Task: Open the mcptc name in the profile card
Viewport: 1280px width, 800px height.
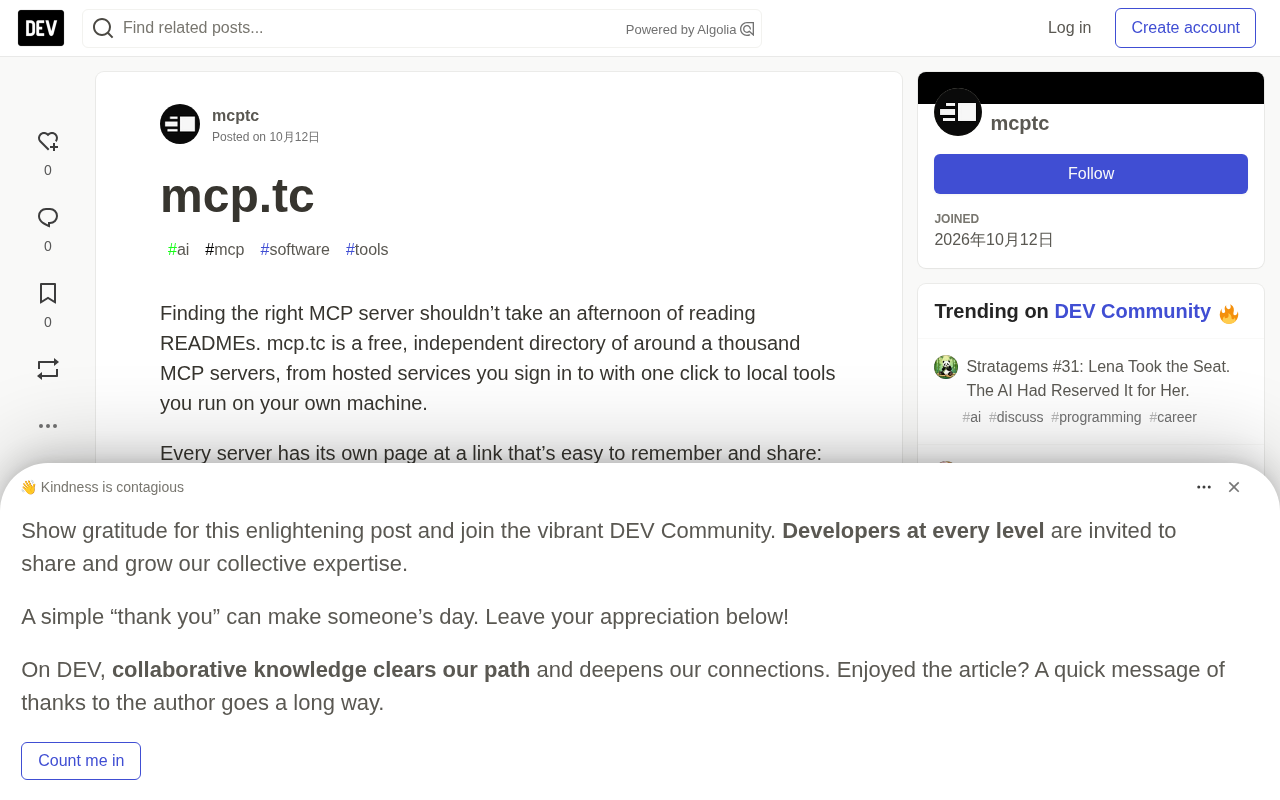Action: point(1020,123)
